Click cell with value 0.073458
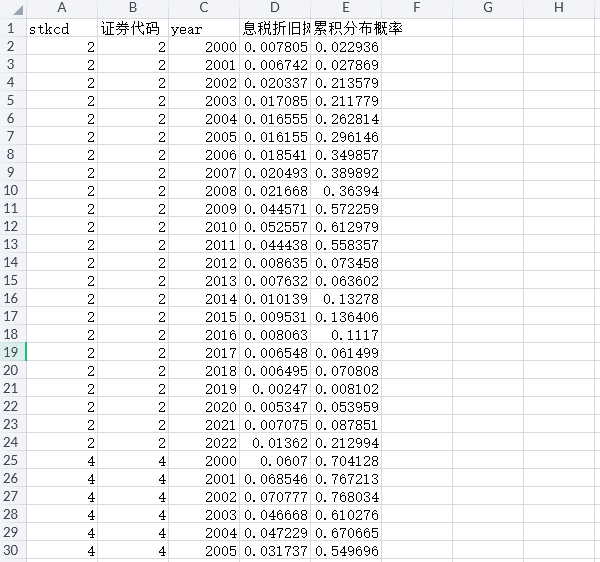600x562 pixels. pos(346,263)
